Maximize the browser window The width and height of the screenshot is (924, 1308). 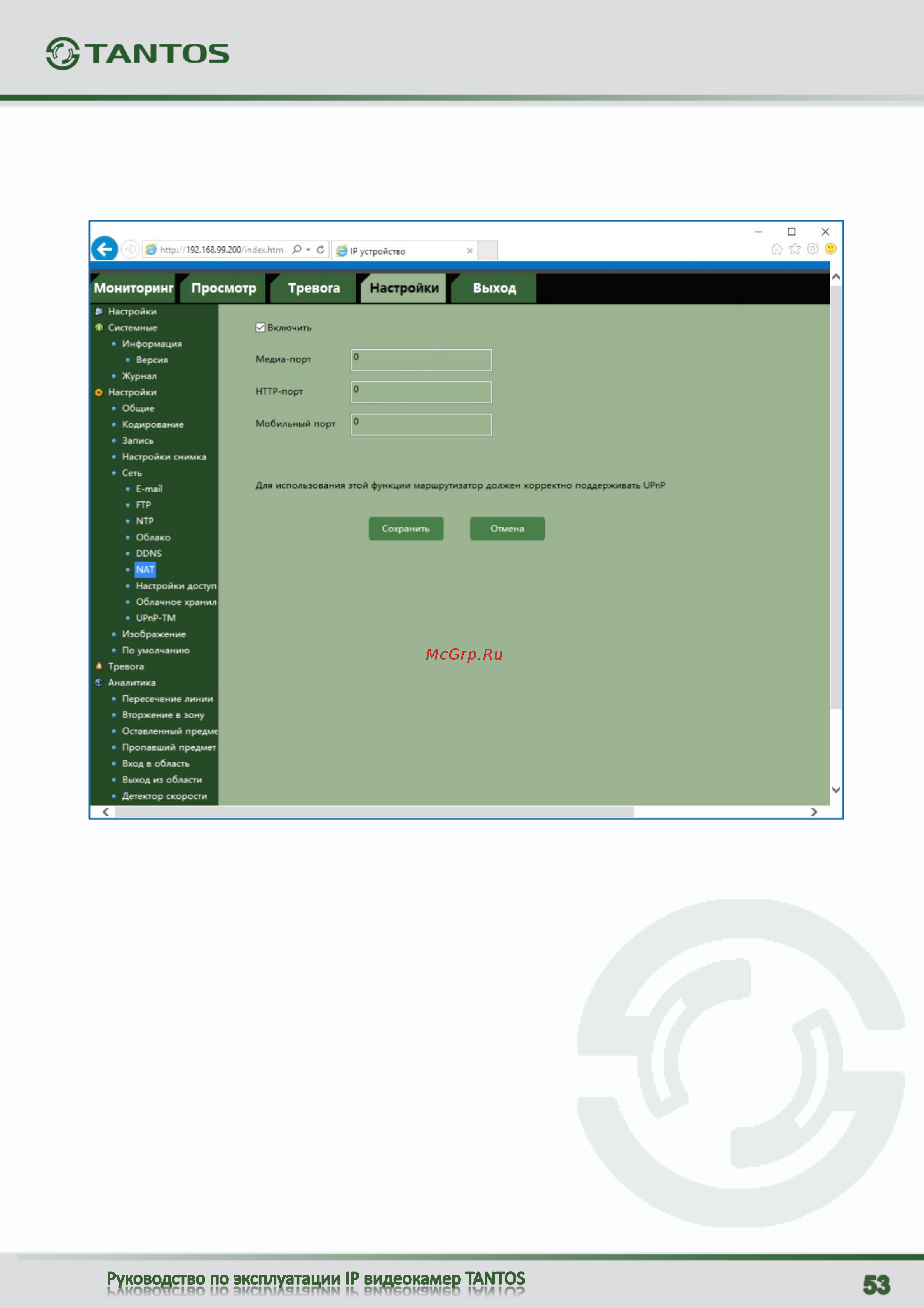point(792,231)
